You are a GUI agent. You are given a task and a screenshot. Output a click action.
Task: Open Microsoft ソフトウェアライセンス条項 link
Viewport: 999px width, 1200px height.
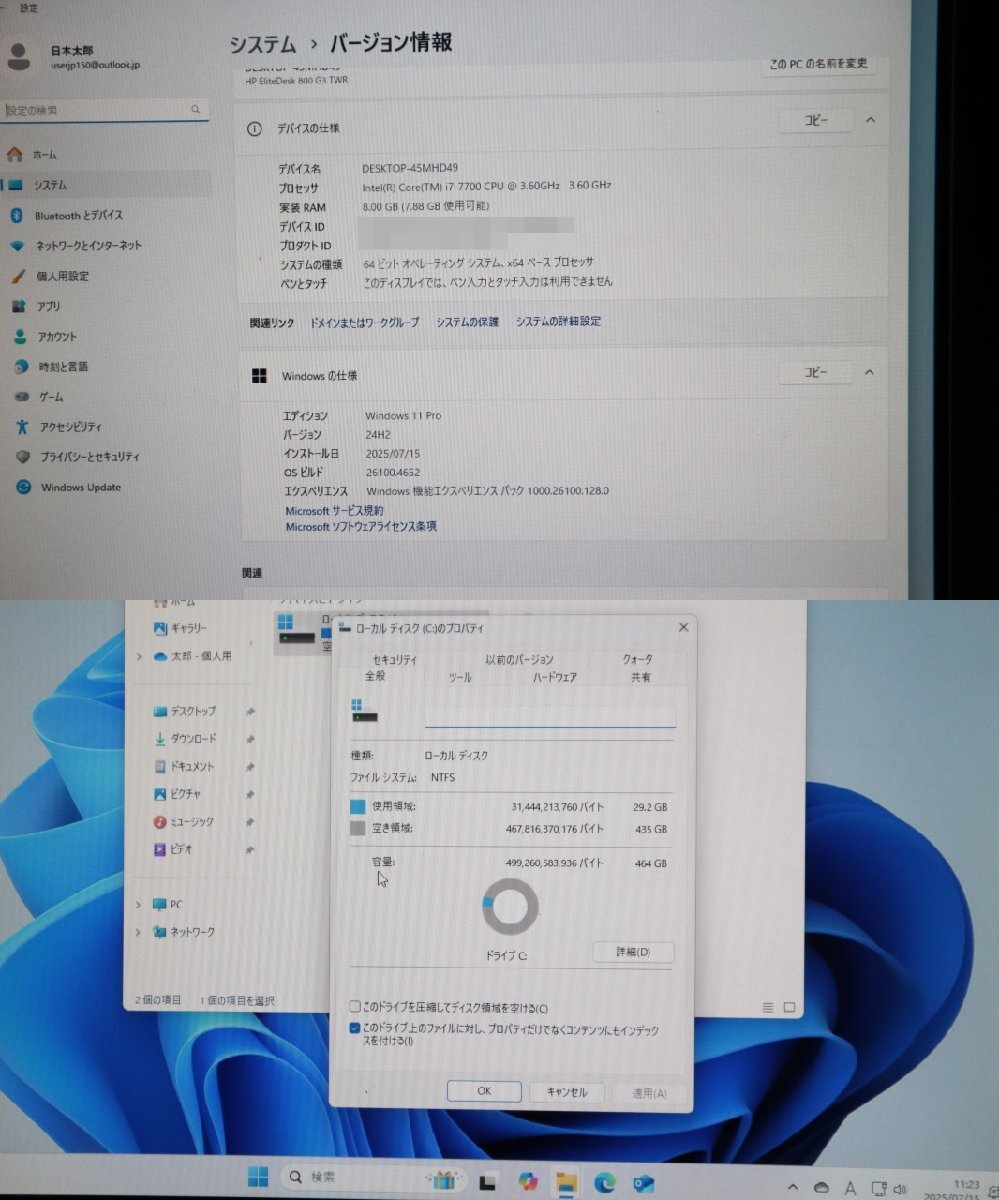tap(361, 526)
